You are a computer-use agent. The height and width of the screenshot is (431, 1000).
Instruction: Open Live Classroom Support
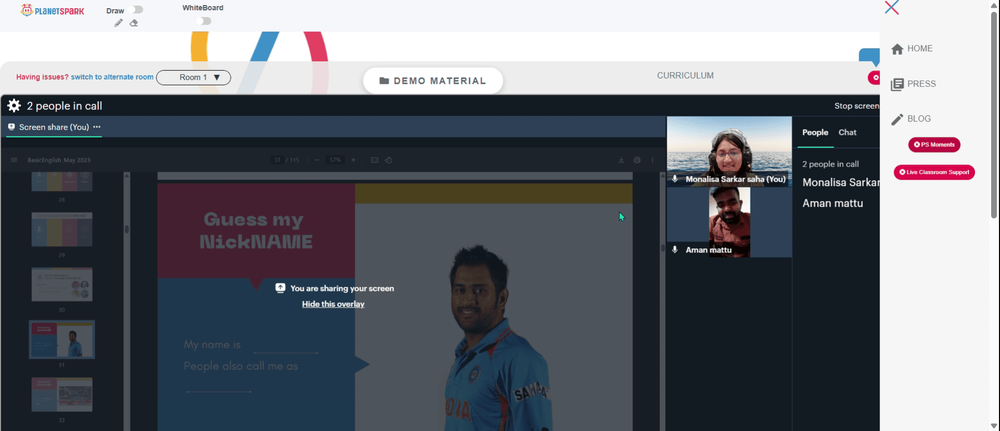934,172
